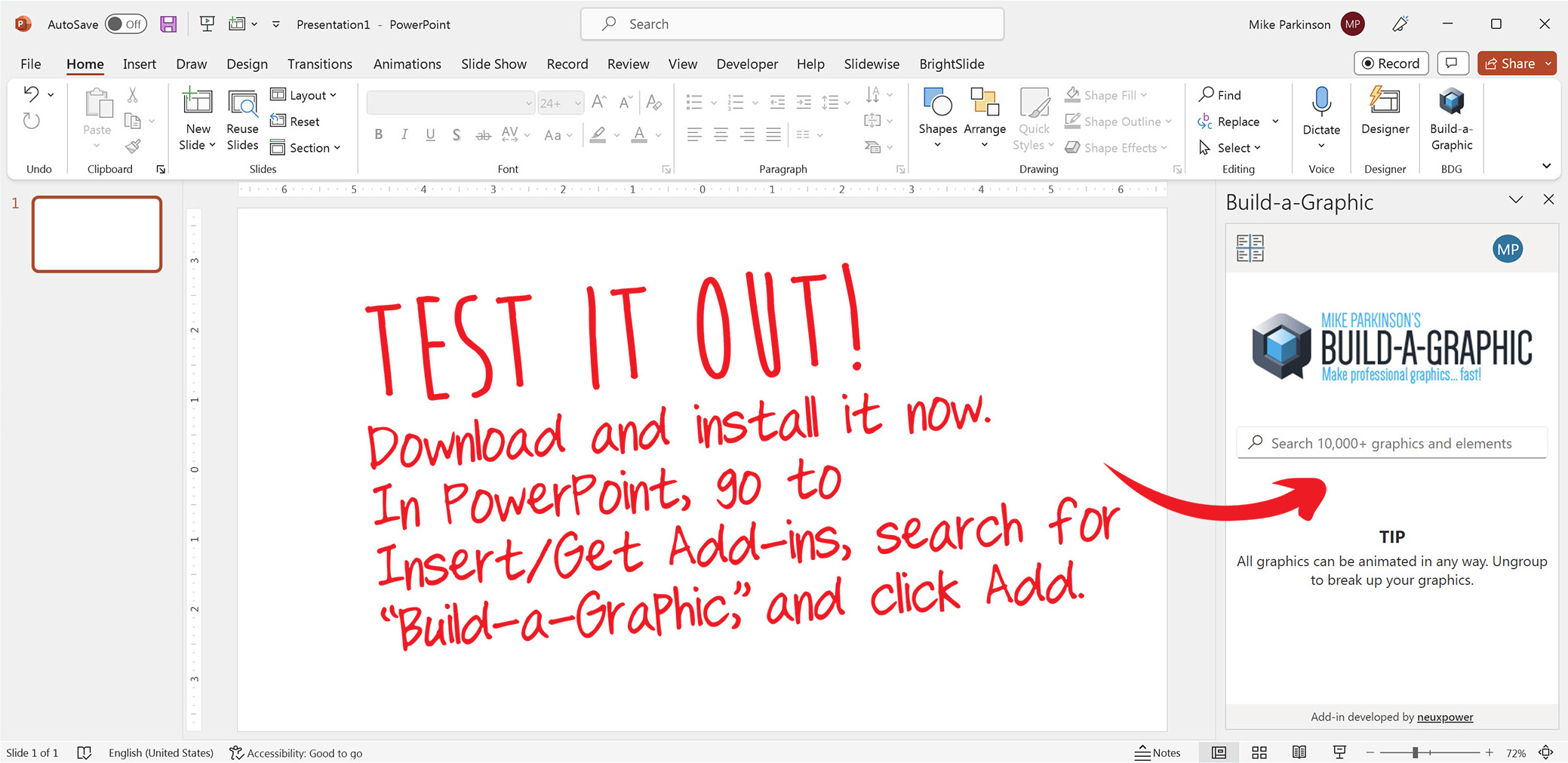Click the Center align icon
1568x763 pixels.
pyautogui.click(x=721, y=134)
